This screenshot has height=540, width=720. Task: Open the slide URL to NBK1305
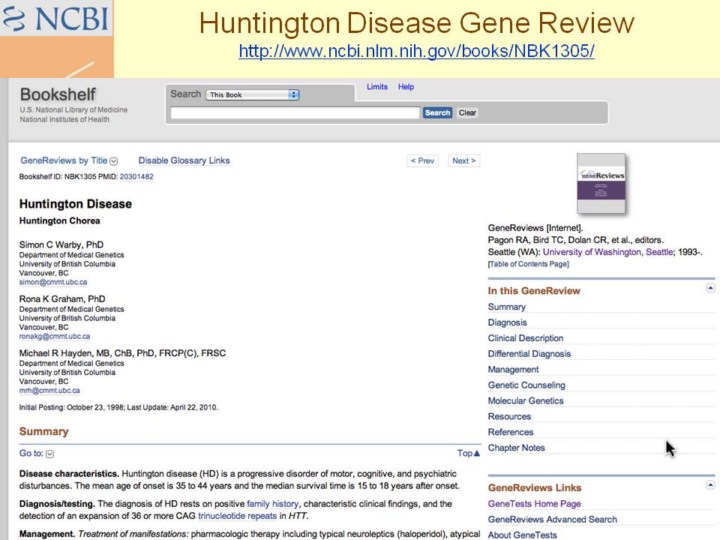click(x=416, y=51)
